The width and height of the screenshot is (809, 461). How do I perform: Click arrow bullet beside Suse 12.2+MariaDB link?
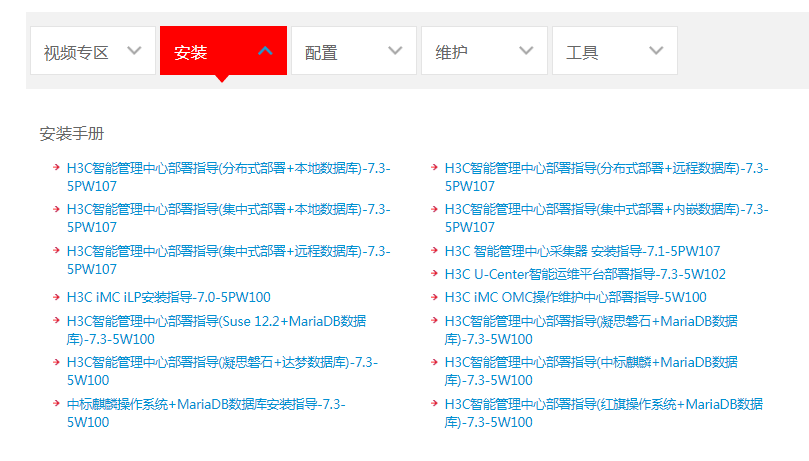click(x=56, y=320)
